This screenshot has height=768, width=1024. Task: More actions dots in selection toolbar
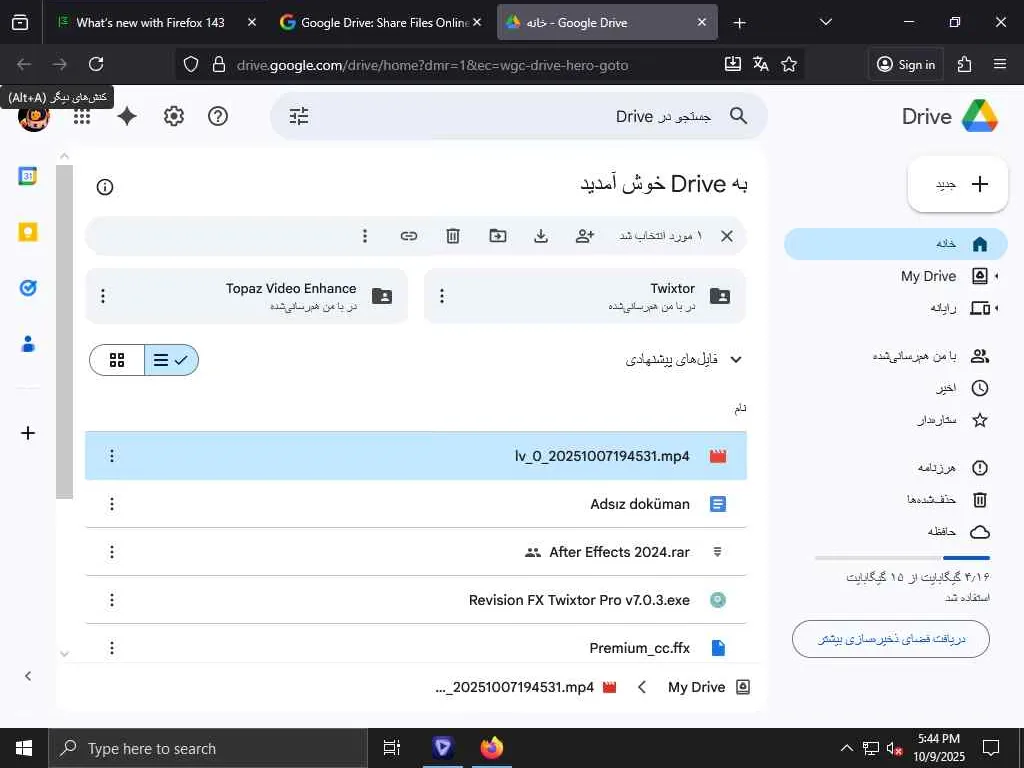[365, 236]
